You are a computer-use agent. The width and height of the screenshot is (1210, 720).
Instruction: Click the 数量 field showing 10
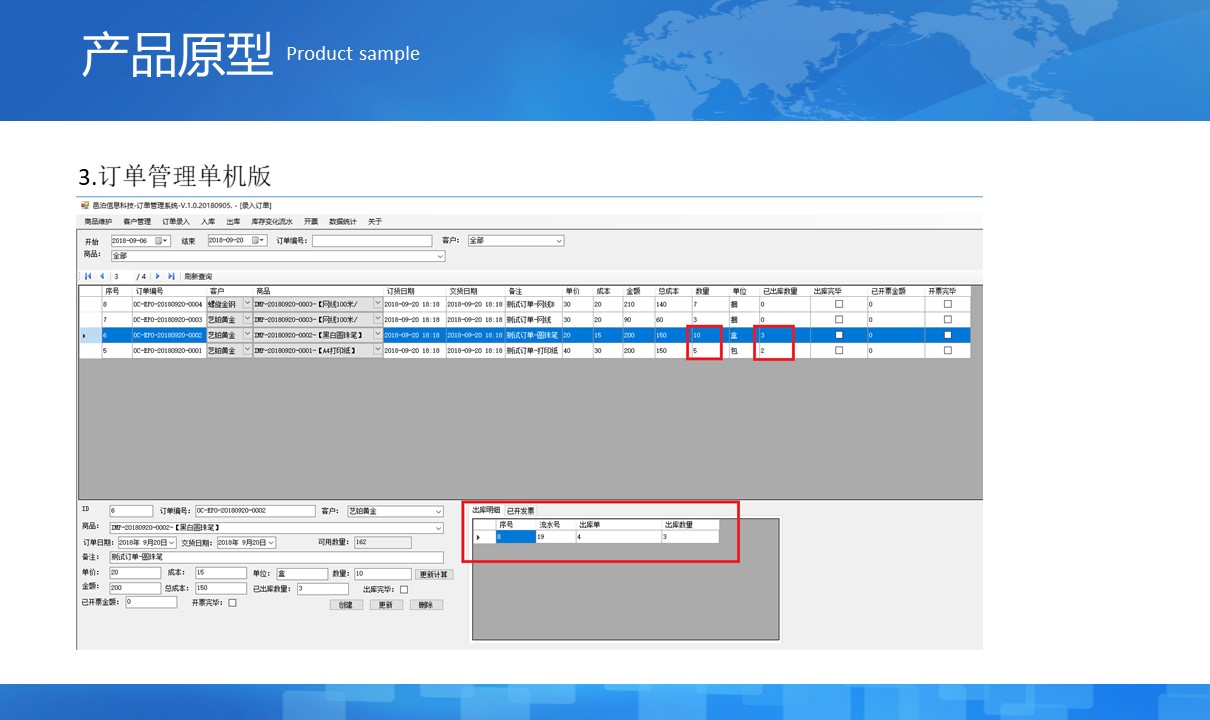[x=383, y=574]
